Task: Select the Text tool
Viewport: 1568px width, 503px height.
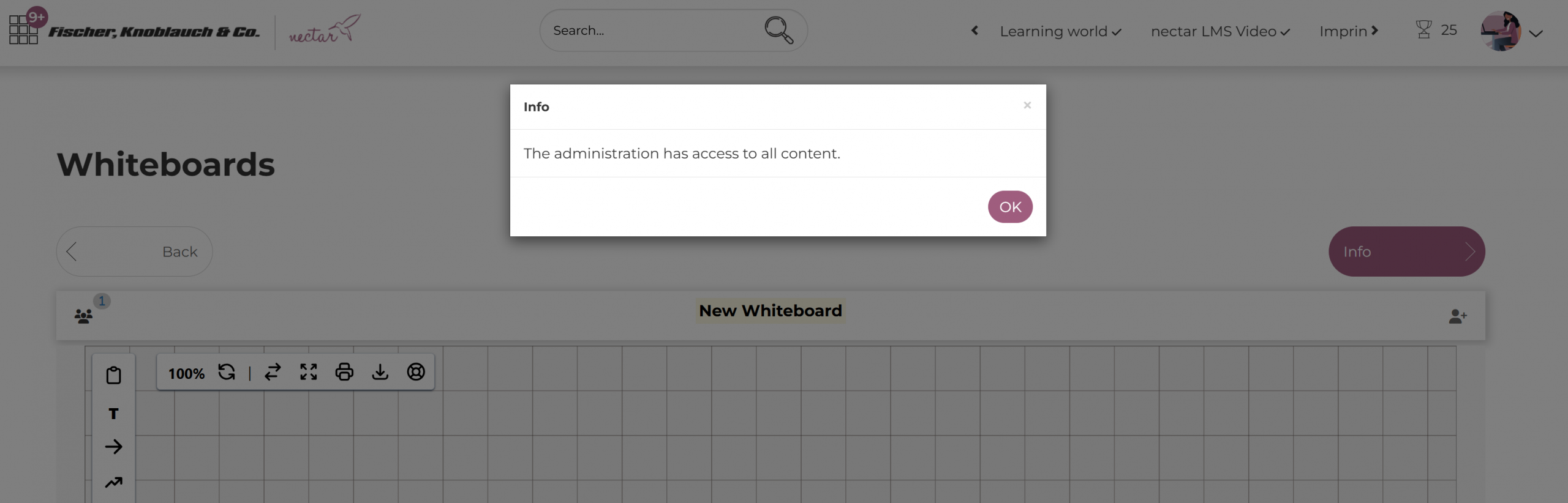Action: pos(113,414)
